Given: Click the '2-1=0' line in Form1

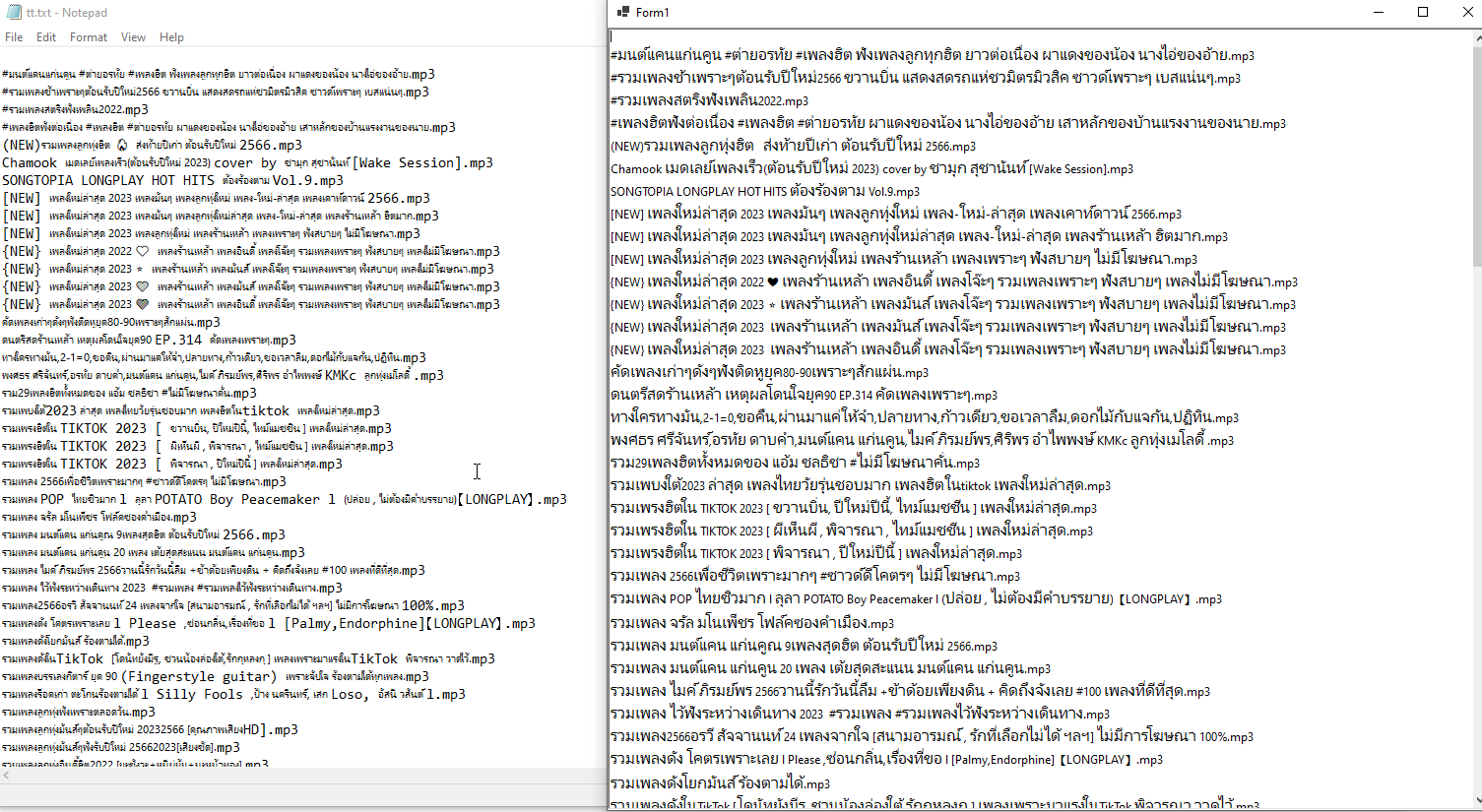Looking at the screenshot, I should click(x=925, y=417).
